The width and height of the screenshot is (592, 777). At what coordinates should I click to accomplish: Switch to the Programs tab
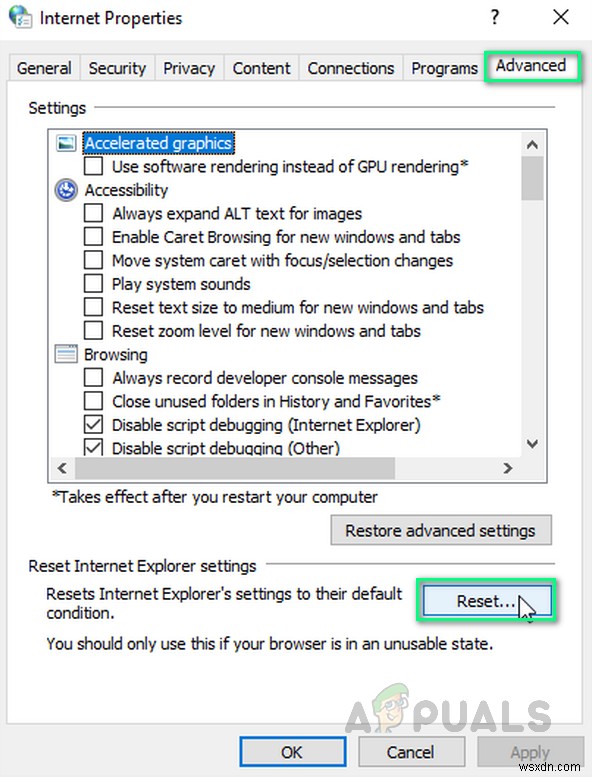(444, 68)
